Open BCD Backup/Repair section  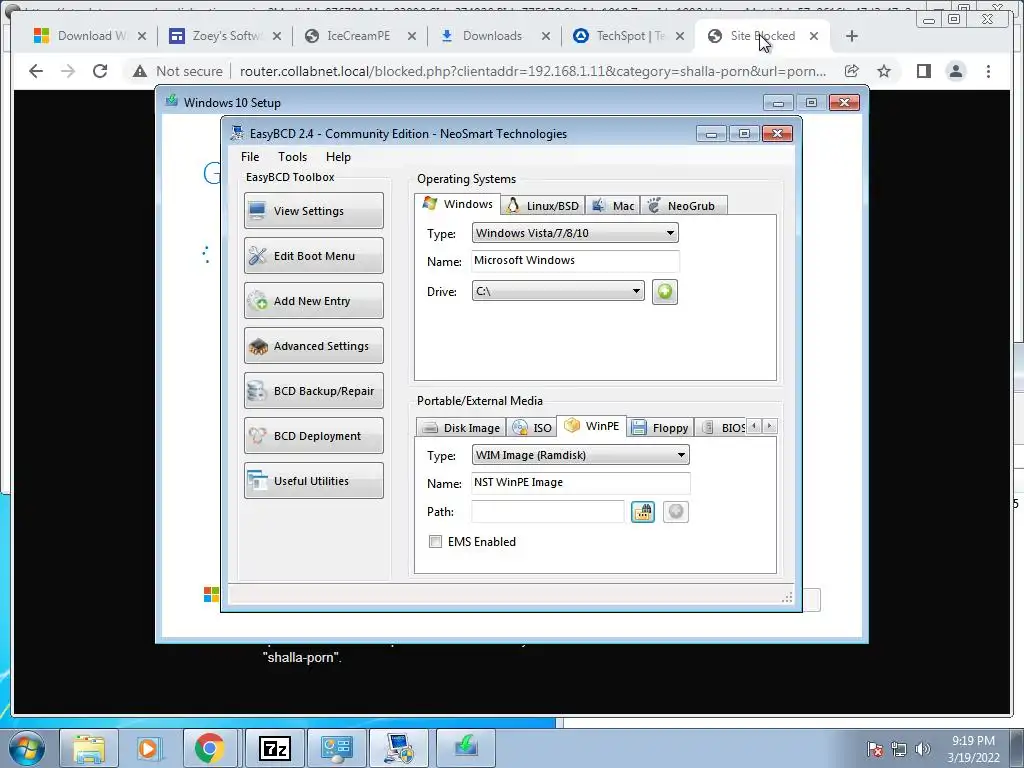click(313, 391)
